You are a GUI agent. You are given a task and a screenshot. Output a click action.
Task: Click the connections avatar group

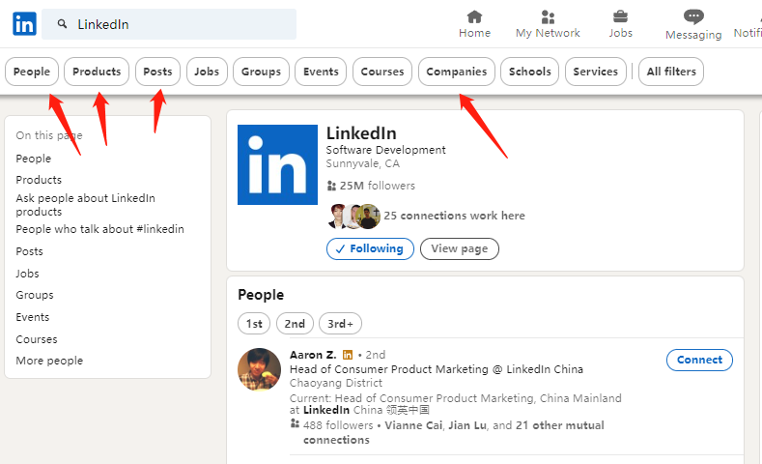tap(354, 216)
